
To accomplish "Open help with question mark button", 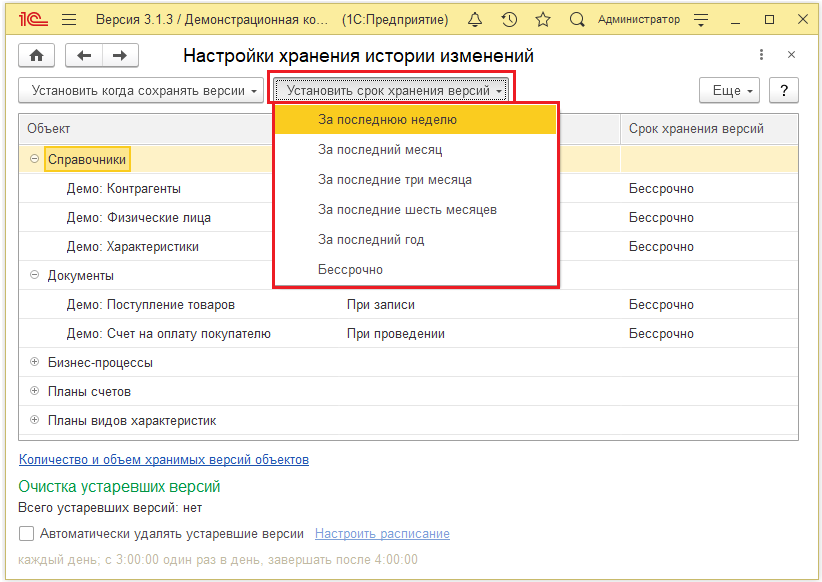I will pos(784,91).
